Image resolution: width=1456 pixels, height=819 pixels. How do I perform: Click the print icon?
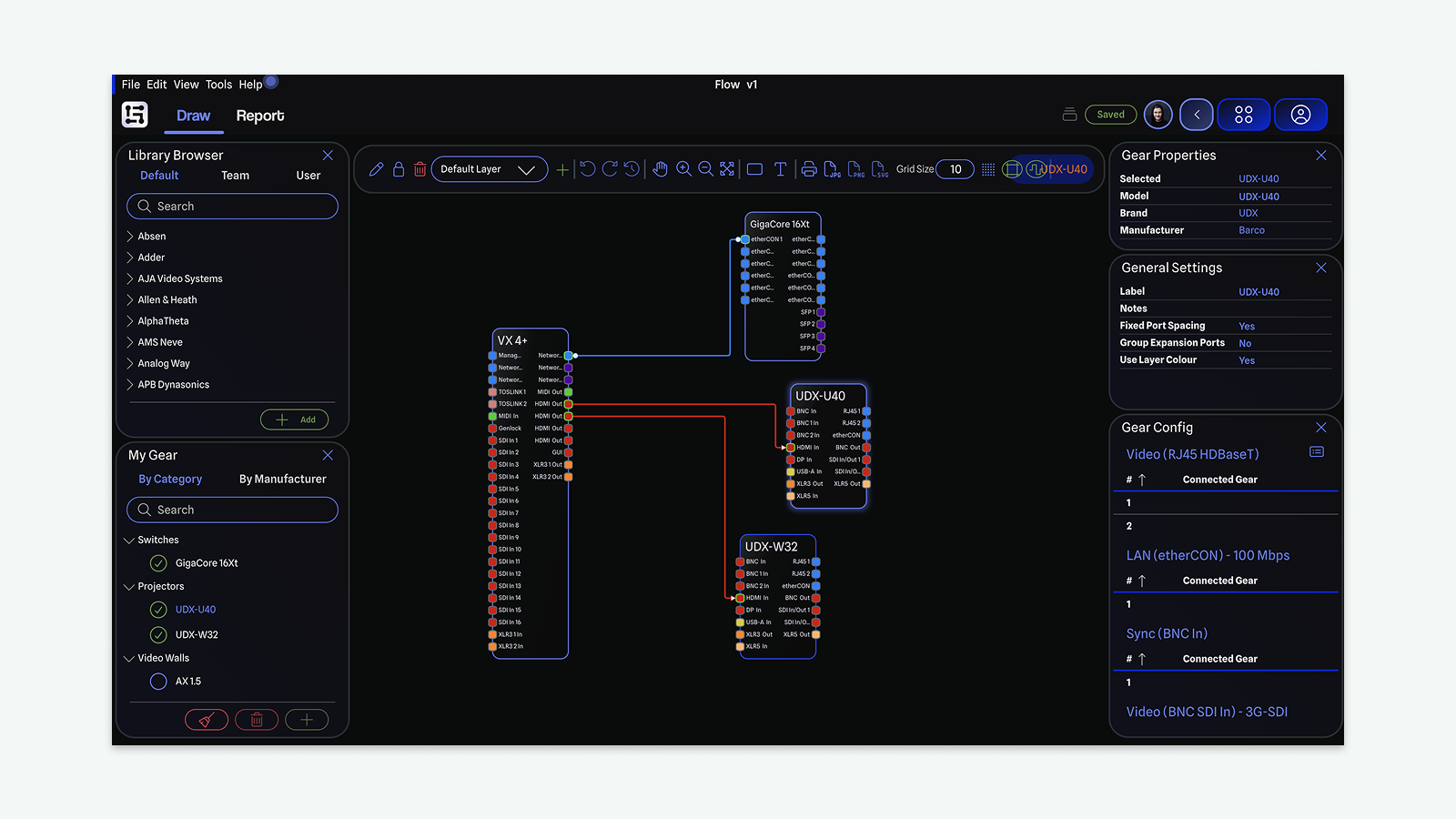(x=809, y=168)
